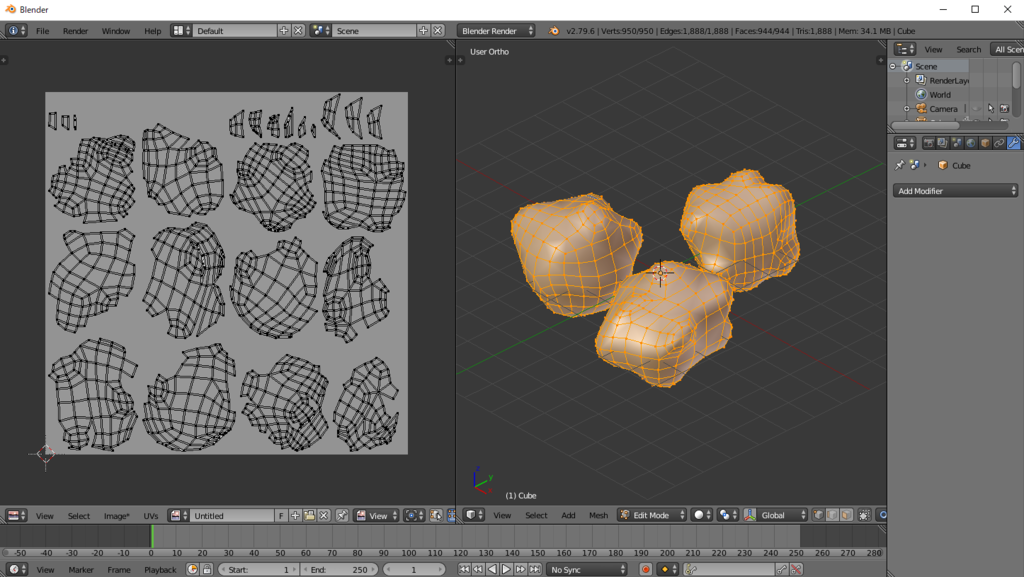Toggle fake user F button for Untitled image
Image resolution: width=1024 pixels, height=577 pixels.
click(281, 516)
